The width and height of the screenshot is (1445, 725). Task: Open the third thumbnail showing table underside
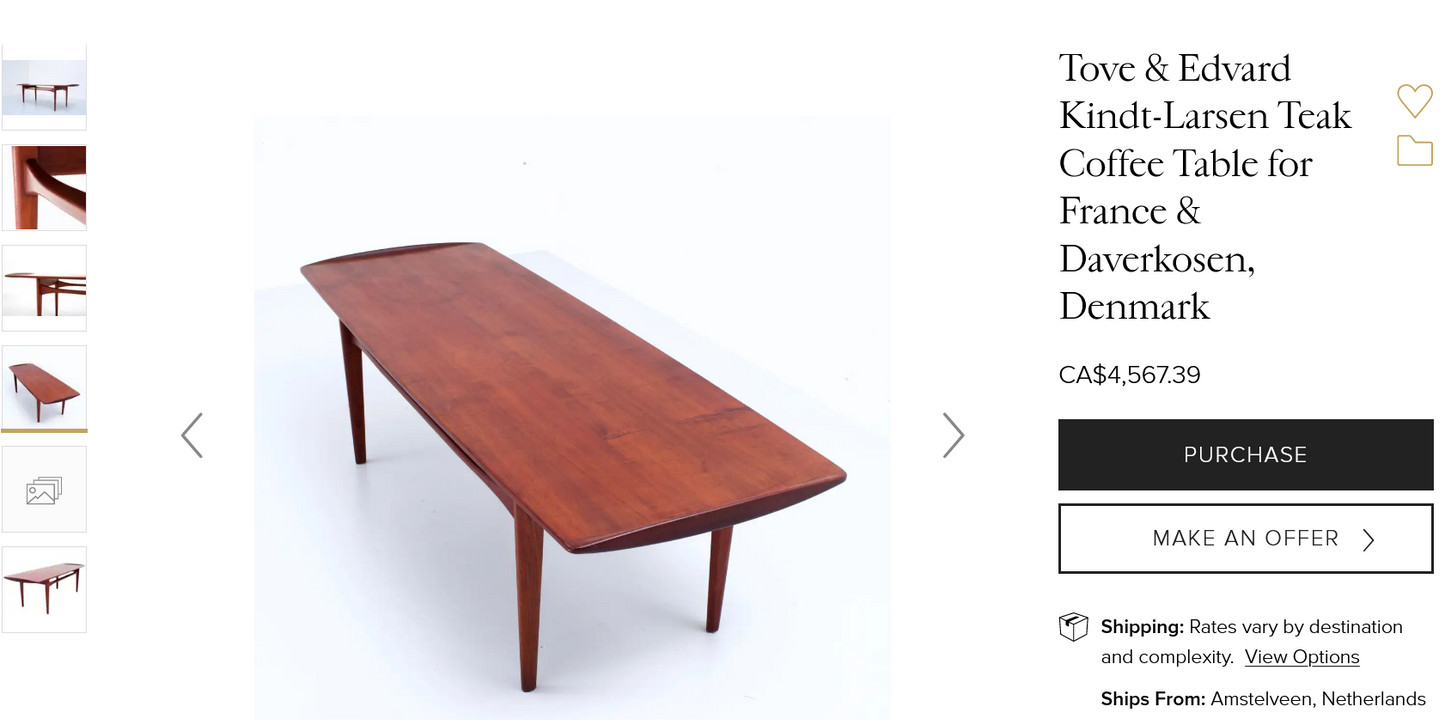tap(44, 288)
